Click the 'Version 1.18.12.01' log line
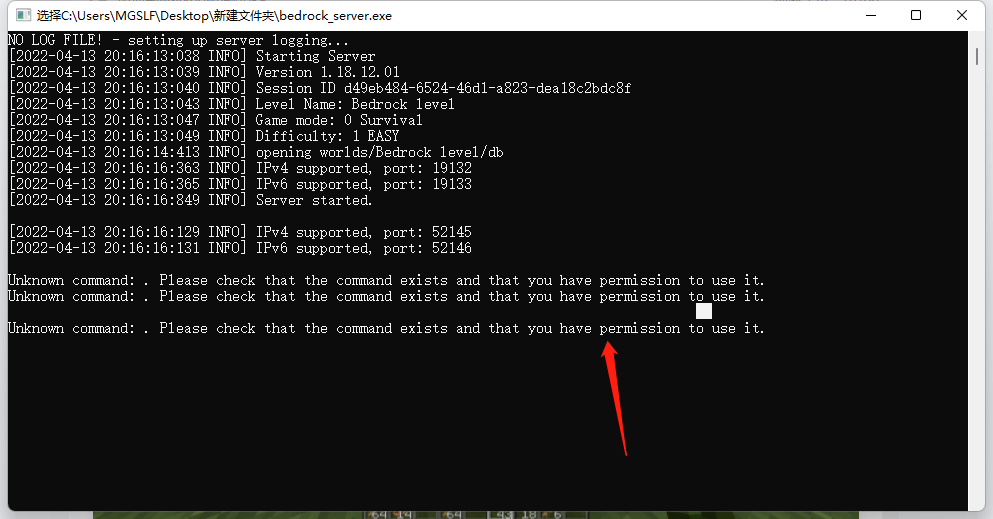The image size is (993, 519). [x=204, y=72]
